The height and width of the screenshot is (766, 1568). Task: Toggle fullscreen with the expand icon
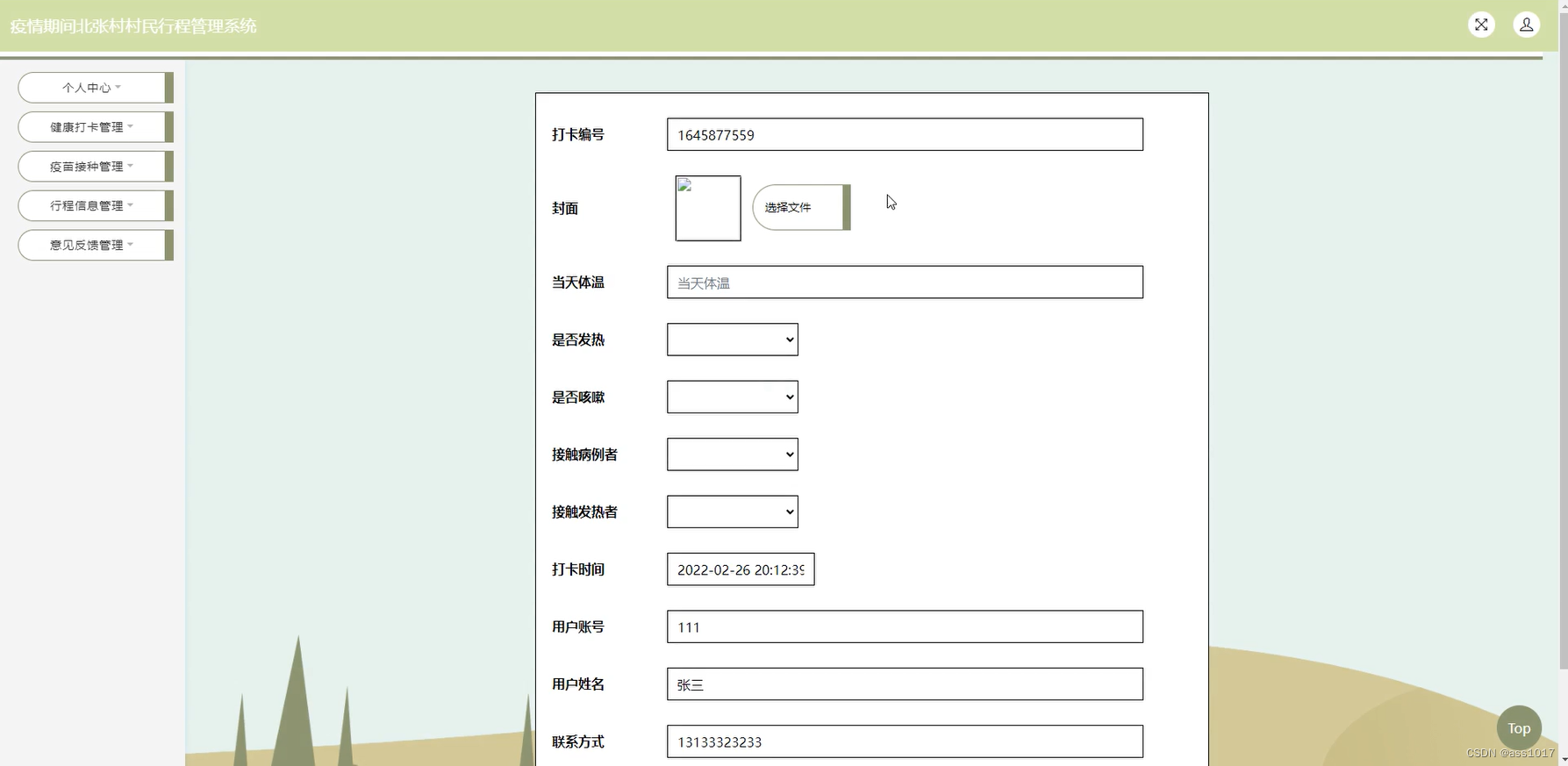1481,25
